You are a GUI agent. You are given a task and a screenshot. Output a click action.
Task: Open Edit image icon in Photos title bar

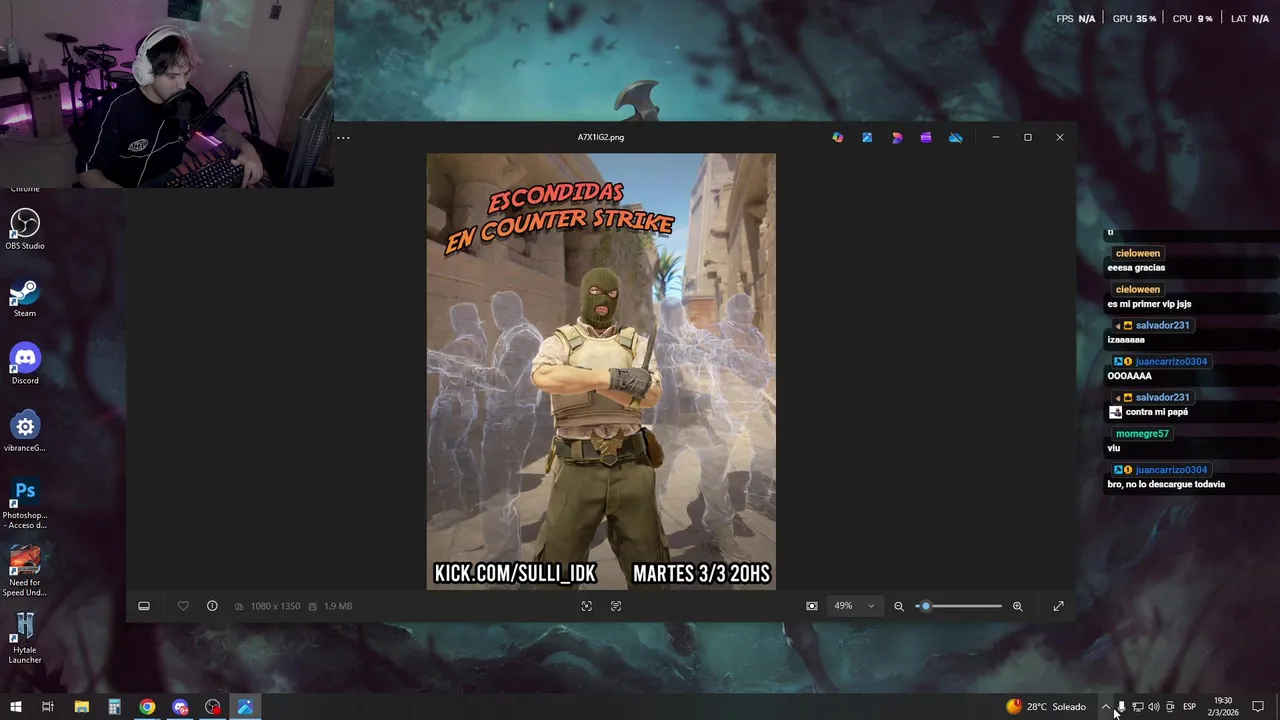tap(867, 138)
